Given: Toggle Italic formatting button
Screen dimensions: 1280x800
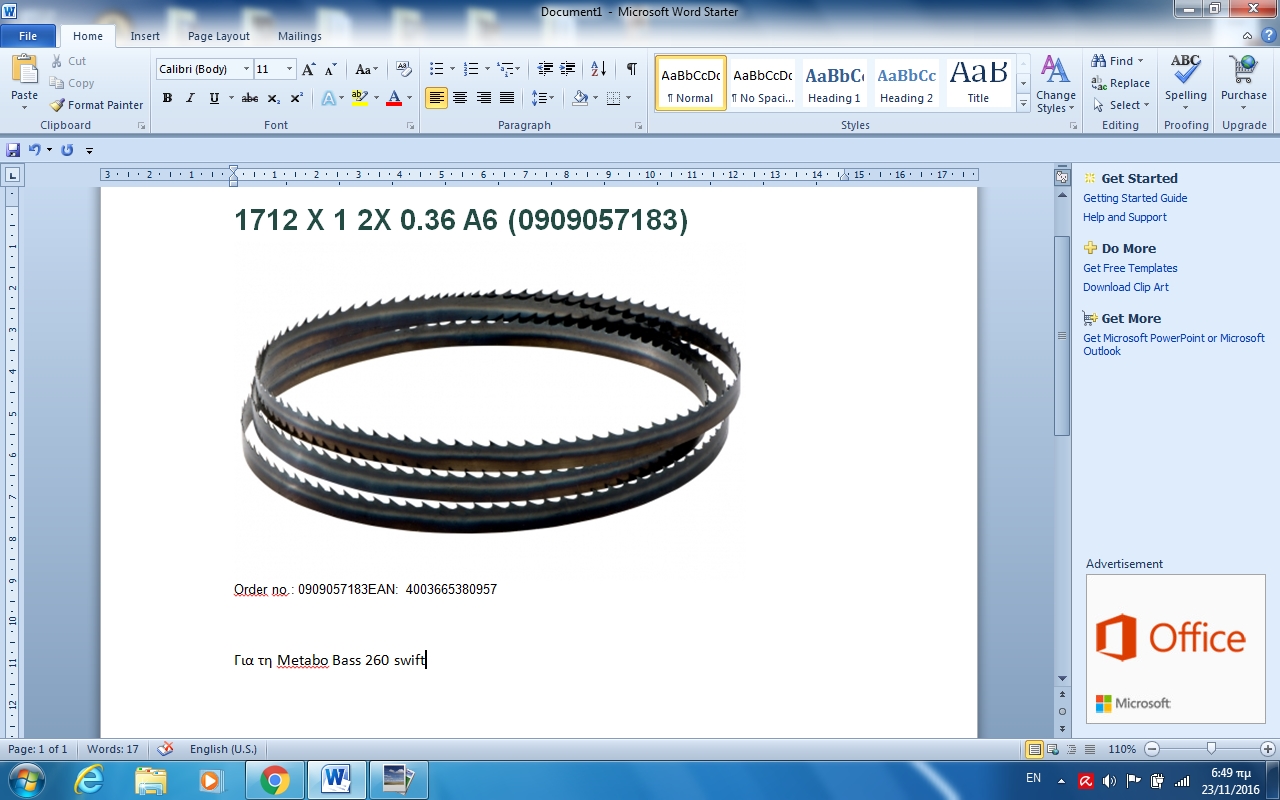Looking at the screenshot, I should point(190,98).
